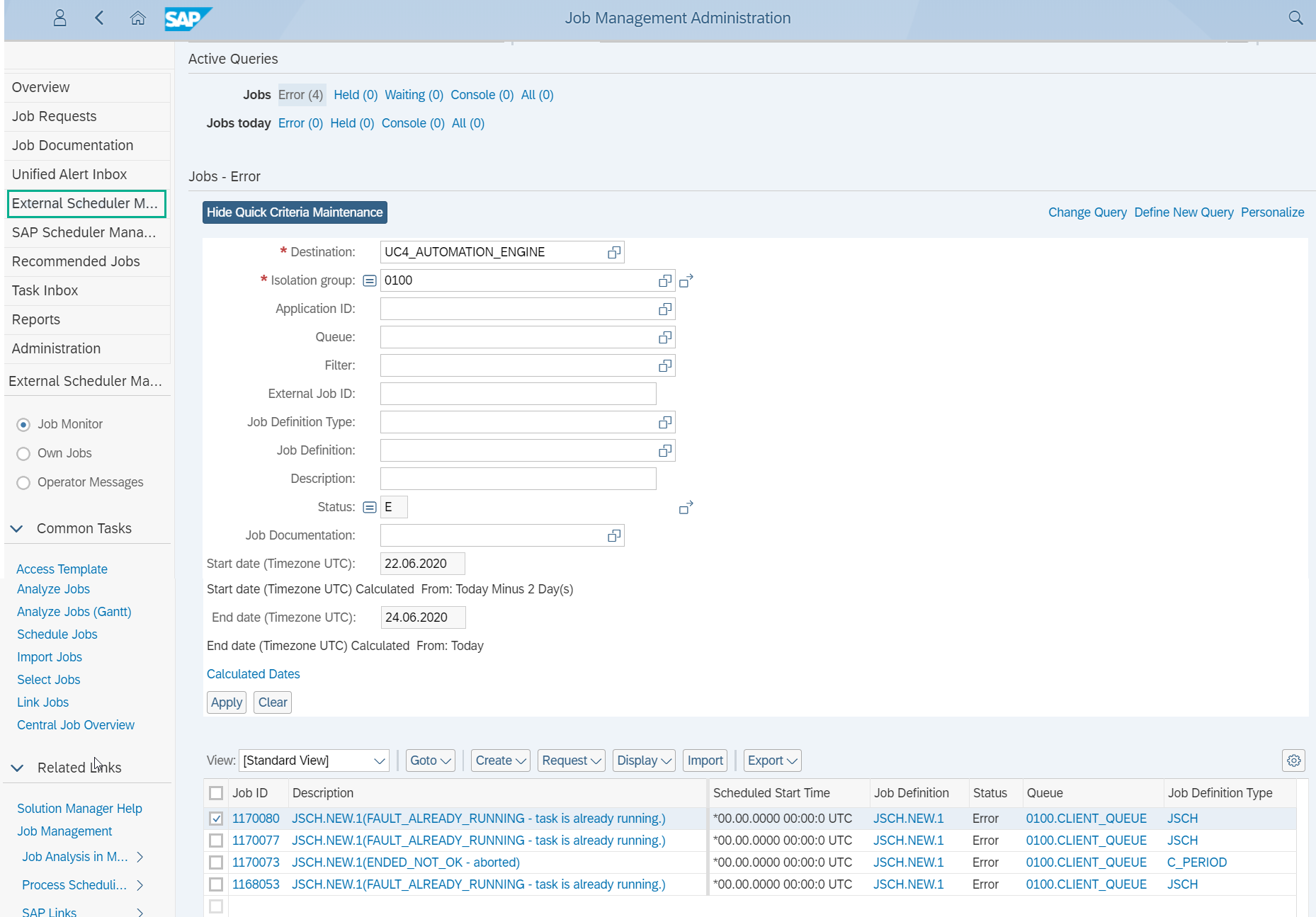Image resolution: width=1316 pixels, height=917 pixels.
Task: Click the Import button
Action: pos(705,761)
